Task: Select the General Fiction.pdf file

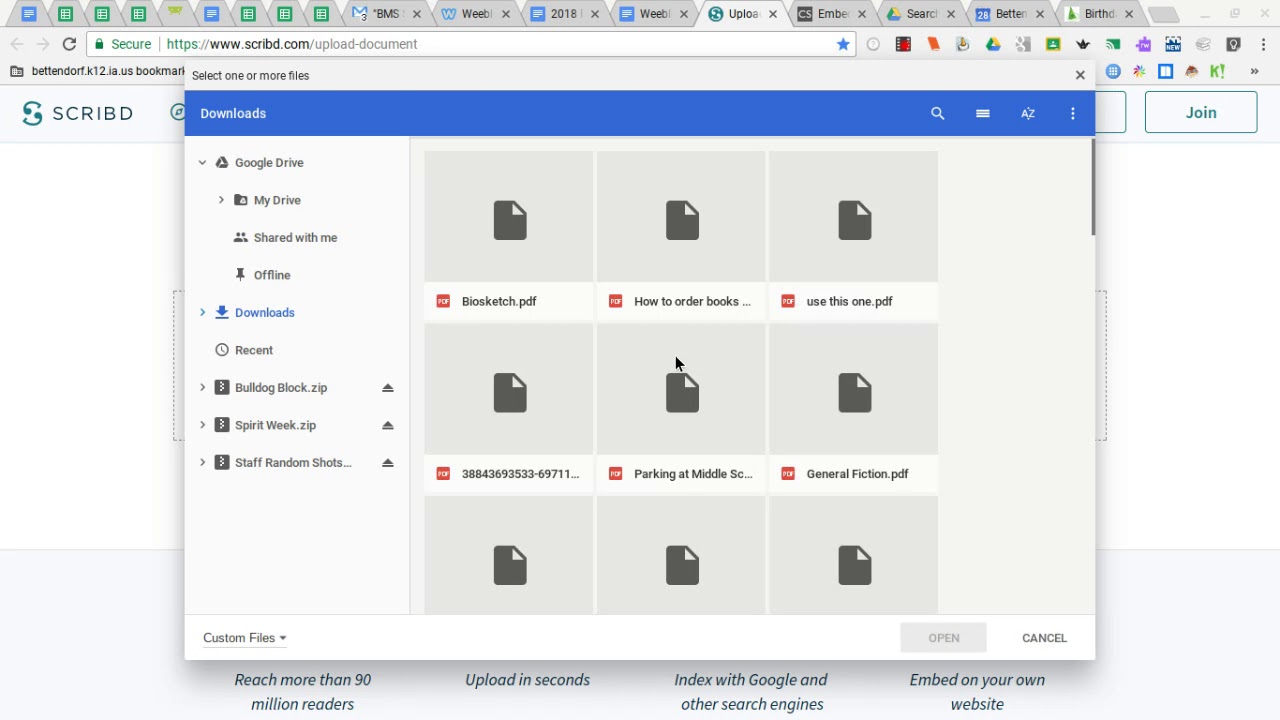Action: coord(854,408)
